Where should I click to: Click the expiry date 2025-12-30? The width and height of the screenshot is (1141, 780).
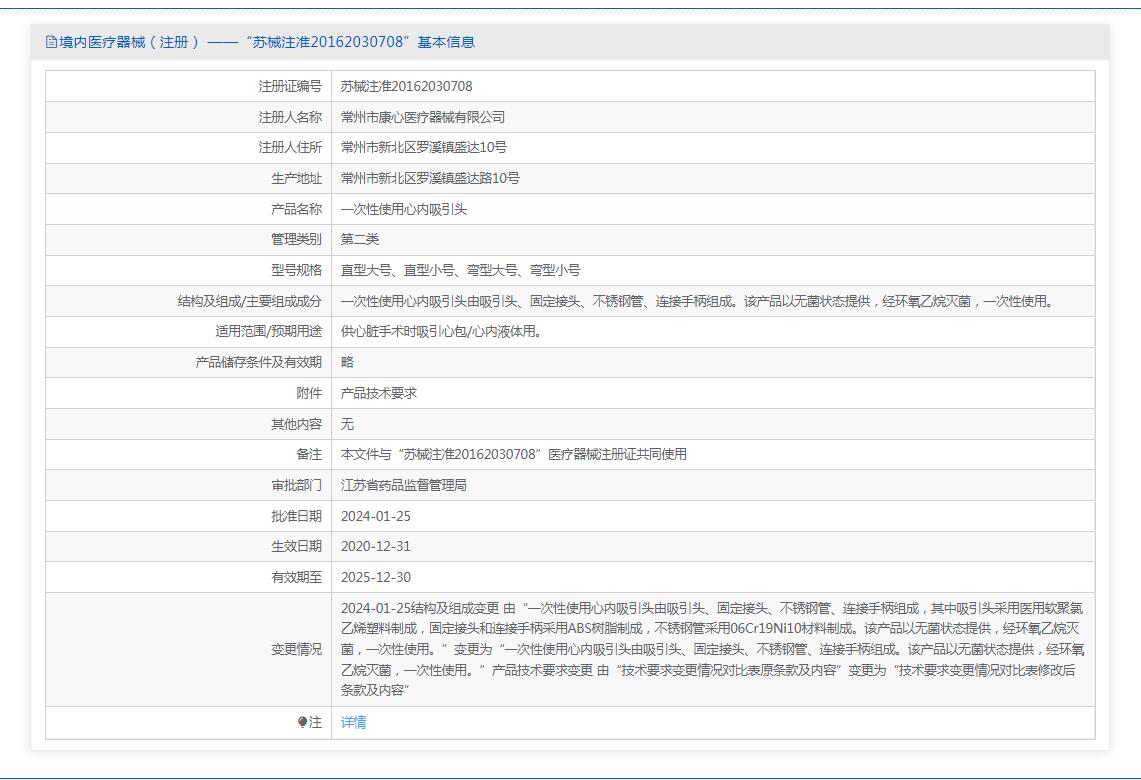click(x=375, y=577)
